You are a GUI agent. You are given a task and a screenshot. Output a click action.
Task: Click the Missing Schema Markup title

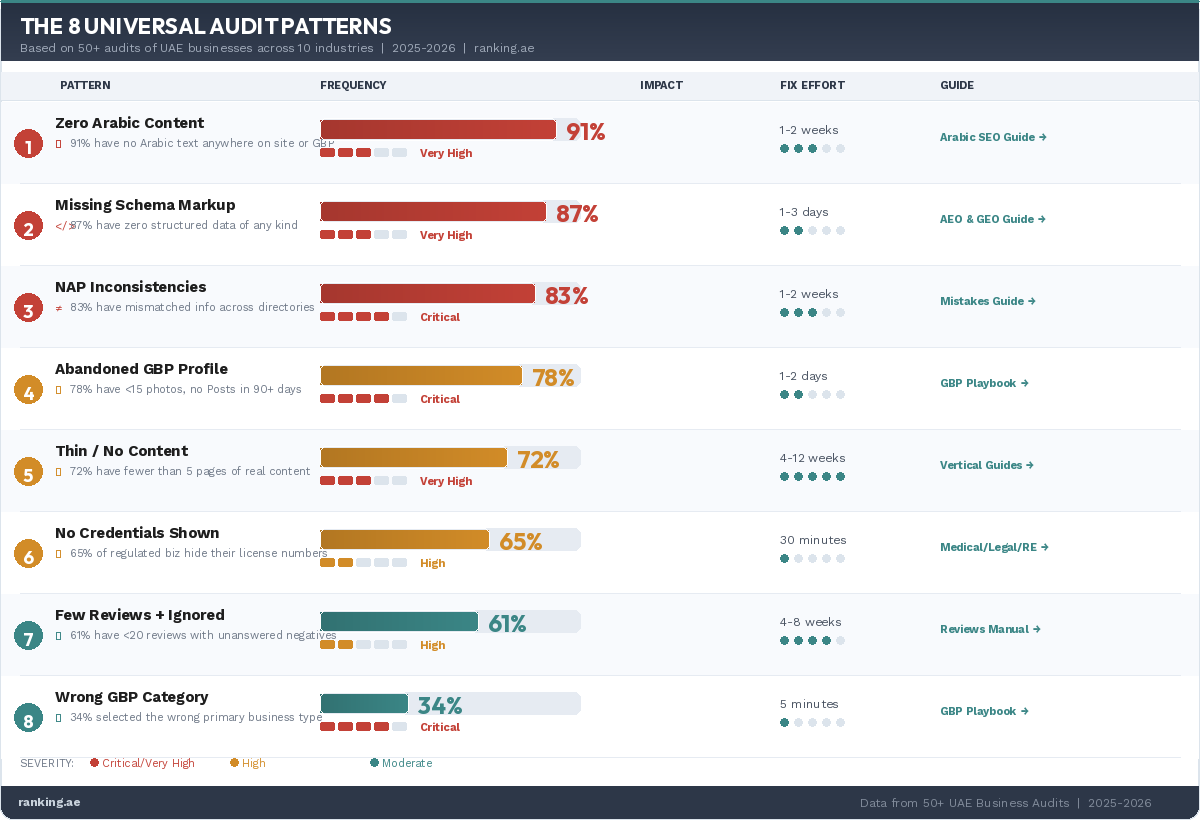[145, 205]
